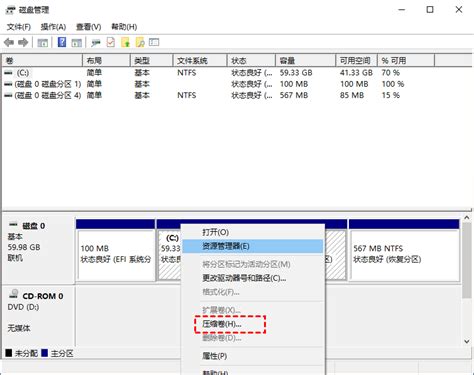Image resolution: width=474 pixels, height=375 pixels.
Task: Sort by the 容量 column header
Action: [x=305, y=61]
